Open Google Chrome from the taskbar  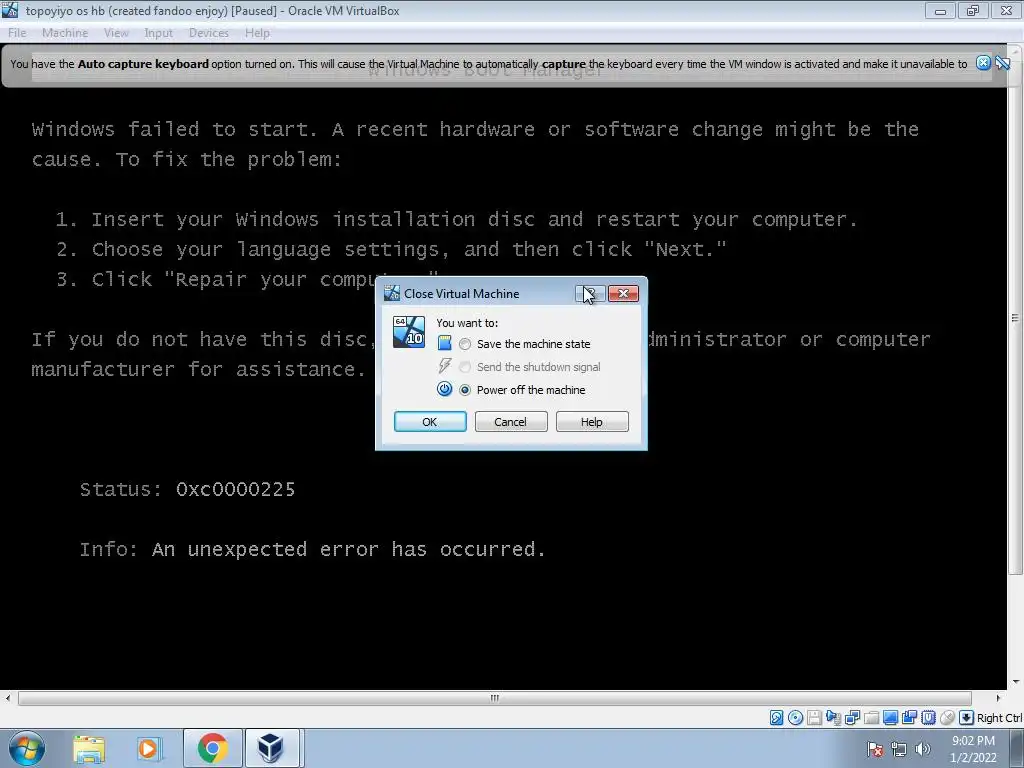coord(212,748)
